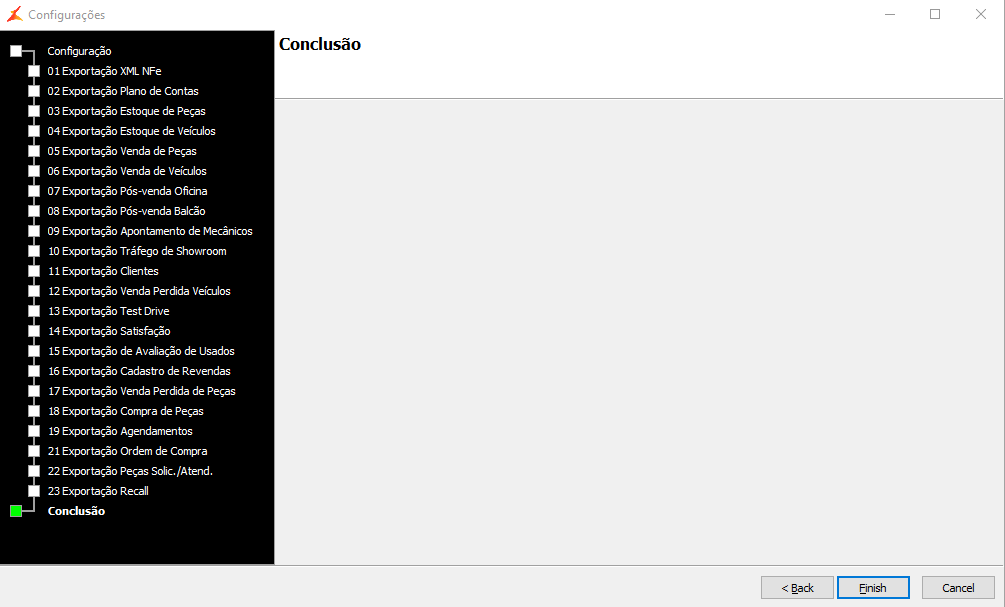Go to 17 Exportação Venda Perdida de Peças
The image size is (1005, 607).
[x=142, y=391]
